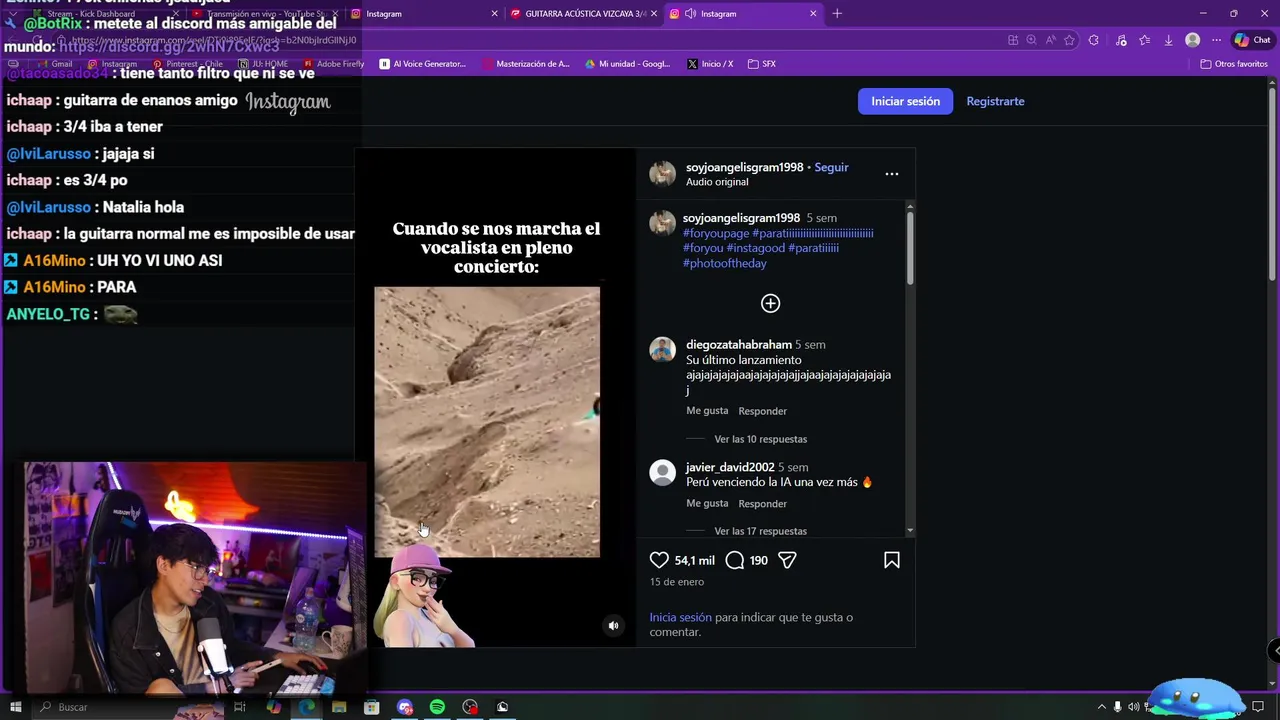Click the Inicia sesión link below the post
Viewport: 1280px width, 720px height.
(680, 617)
